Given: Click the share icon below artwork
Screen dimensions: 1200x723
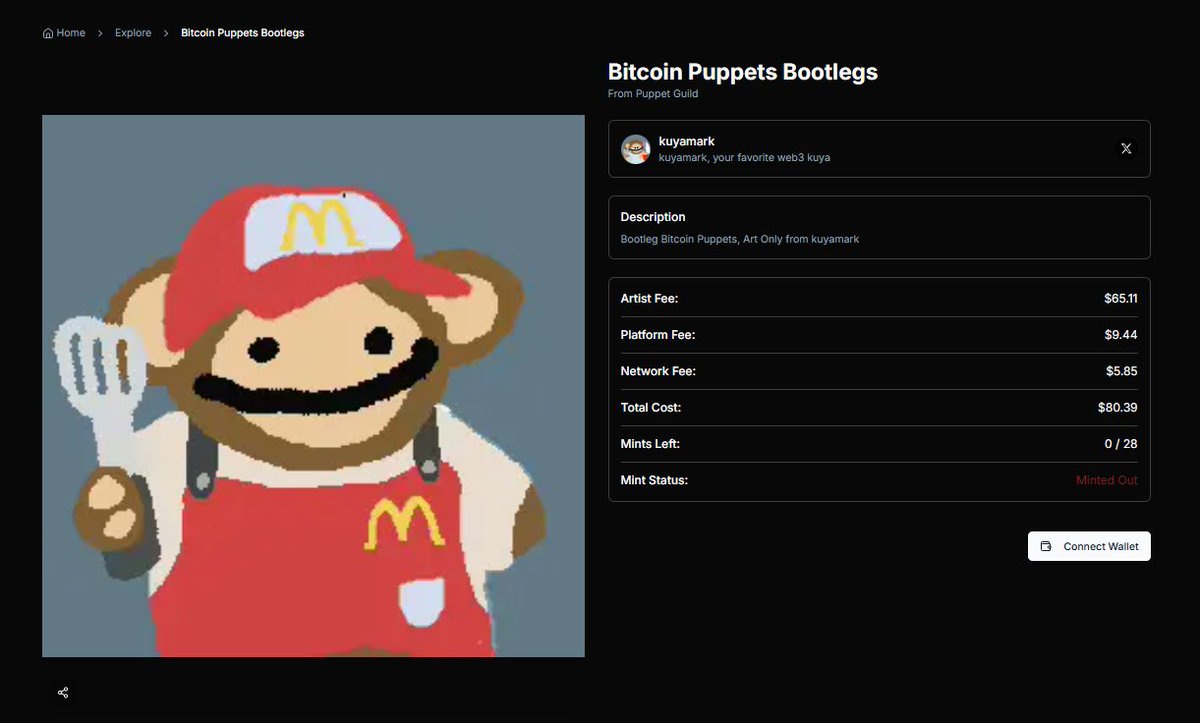Looking at the screenshot, I should [x=63, y=692].
